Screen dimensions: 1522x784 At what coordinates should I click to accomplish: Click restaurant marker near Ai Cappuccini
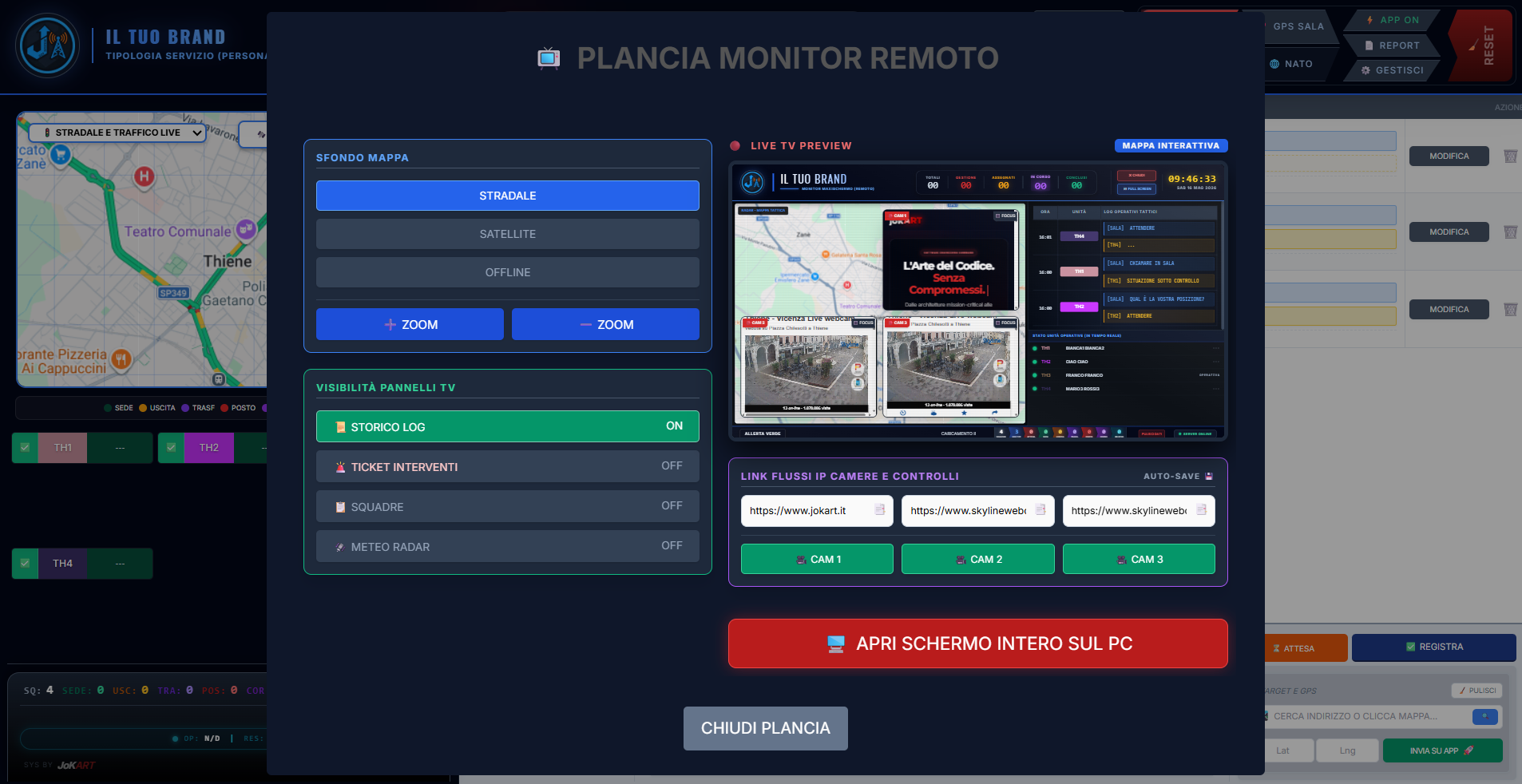(x=121, y=359)
